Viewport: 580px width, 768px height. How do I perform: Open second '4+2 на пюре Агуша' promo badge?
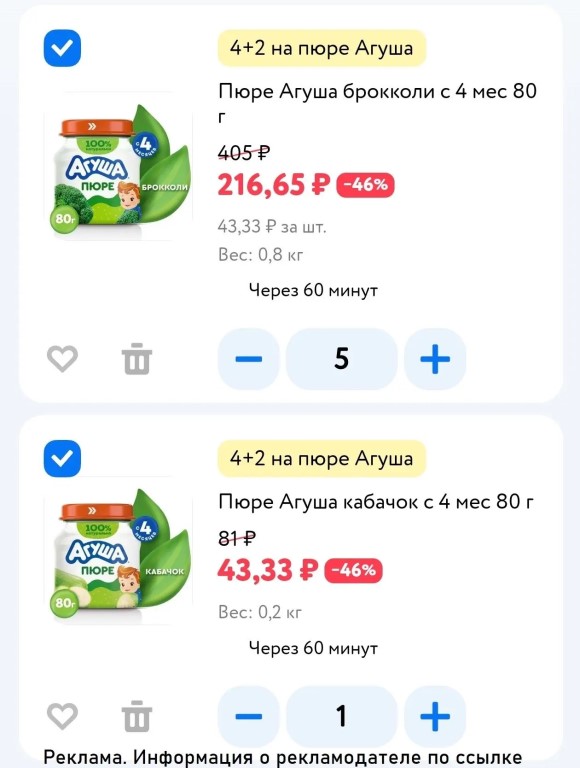(322, 458)
